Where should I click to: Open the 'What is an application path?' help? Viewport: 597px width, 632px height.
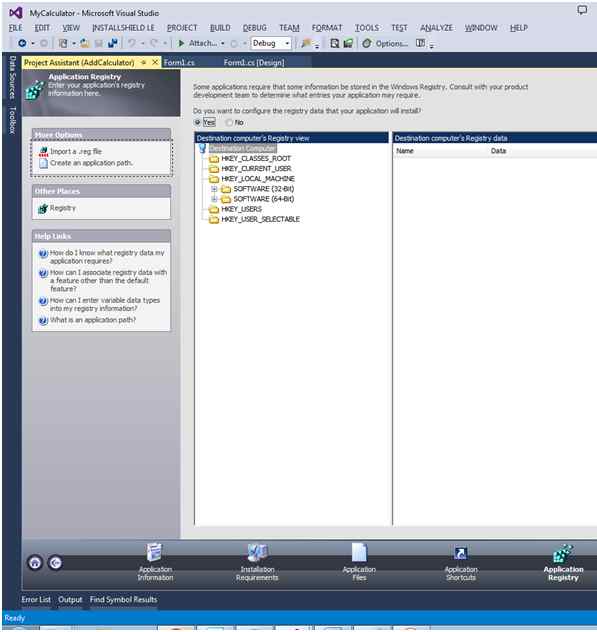click(93, 320)
